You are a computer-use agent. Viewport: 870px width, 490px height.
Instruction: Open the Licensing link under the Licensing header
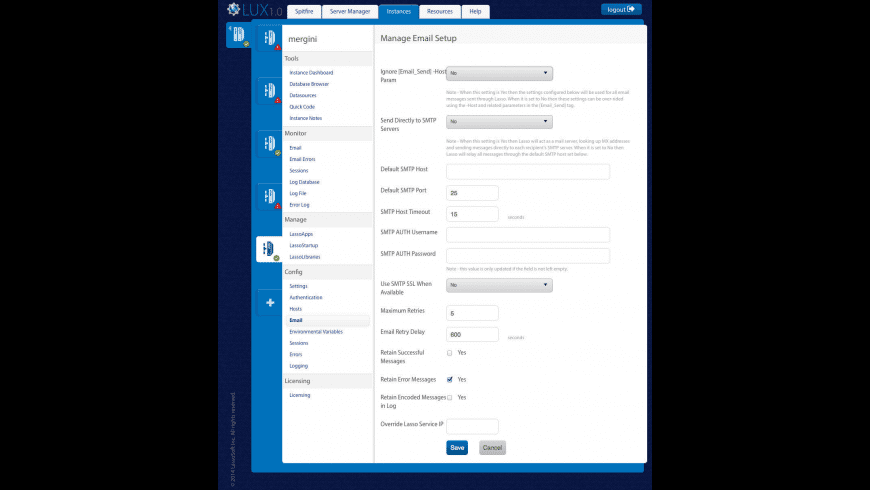tap(300, 396)
